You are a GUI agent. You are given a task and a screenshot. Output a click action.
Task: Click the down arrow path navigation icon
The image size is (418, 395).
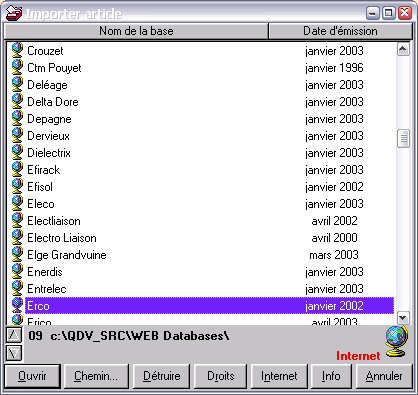click(x=14, y=353)
